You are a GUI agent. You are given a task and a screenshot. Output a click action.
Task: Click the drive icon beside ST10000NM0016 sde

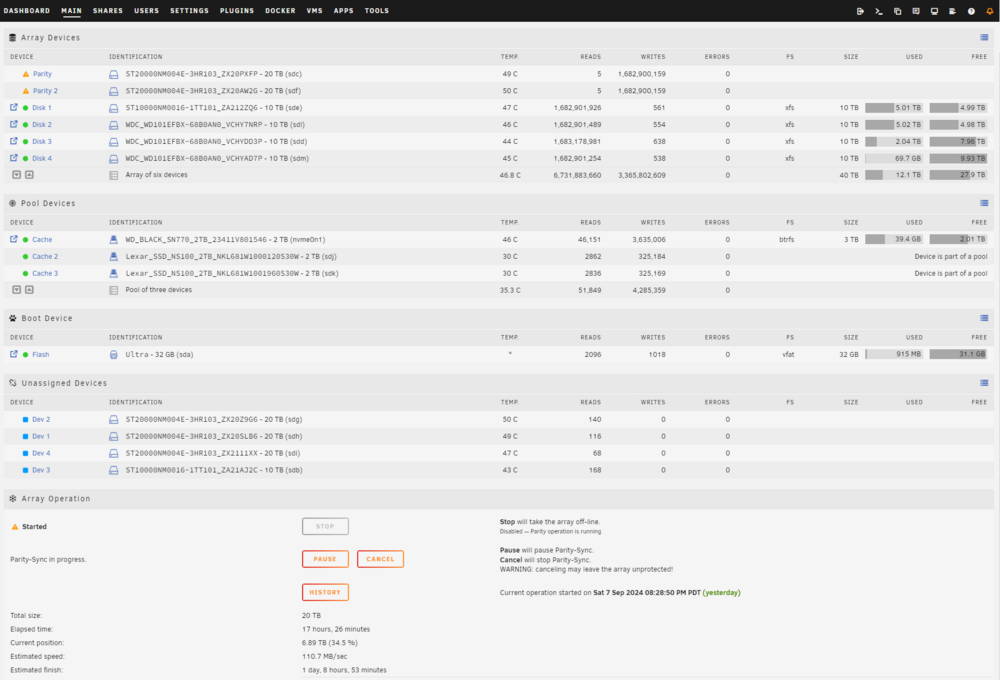pyautogui.click(x=114, y=108)
